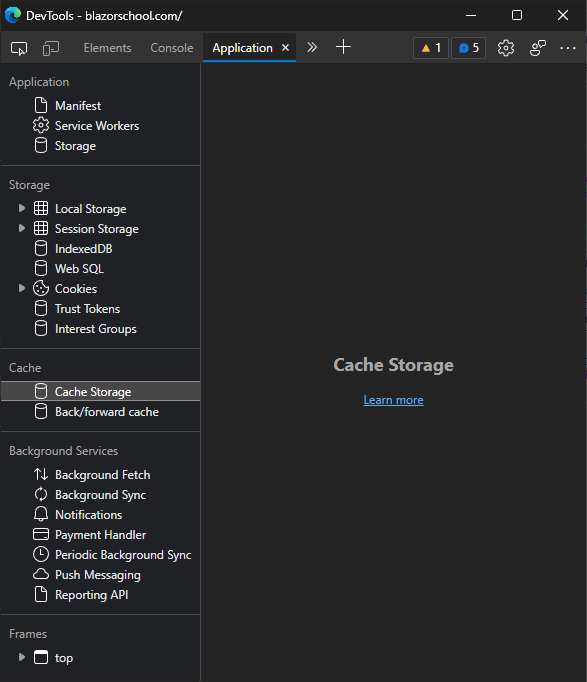587x682 pixels.
Task: Expand the Cookies tree node
Action: click(21, 288)
